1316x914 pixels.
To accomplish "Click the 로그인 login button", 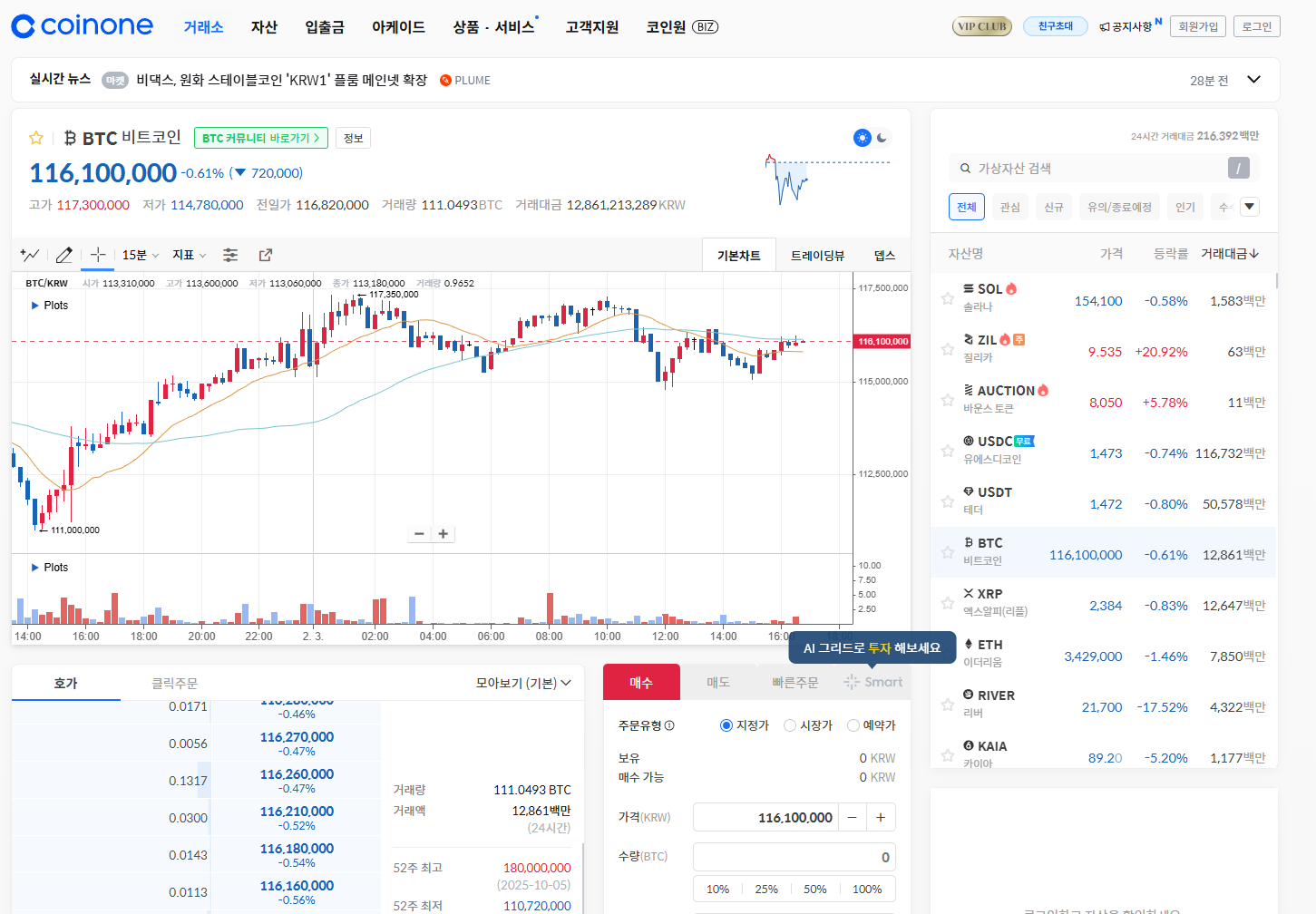I will [x=1257, y=26].
